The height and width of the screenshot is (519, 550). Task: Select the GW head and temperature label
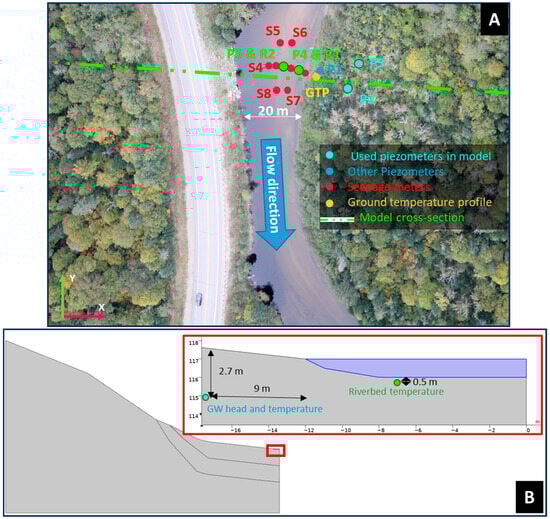265,409
